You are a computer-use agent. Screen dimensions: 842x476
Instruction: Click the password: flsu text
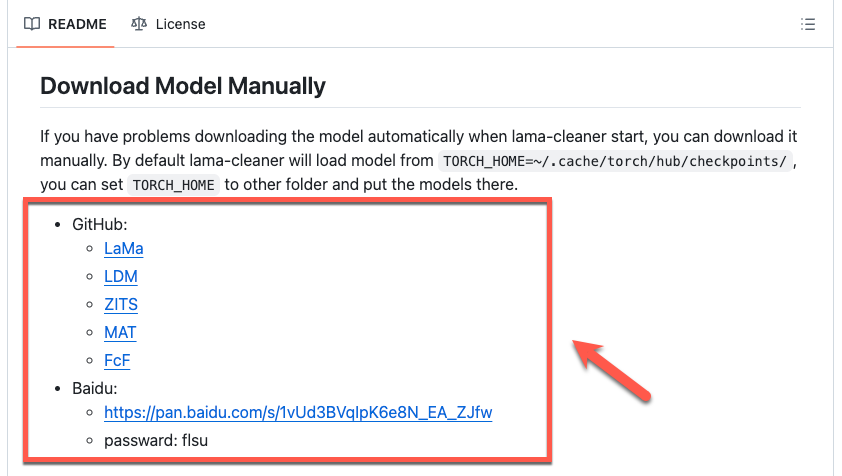click(x=156, y=440)
